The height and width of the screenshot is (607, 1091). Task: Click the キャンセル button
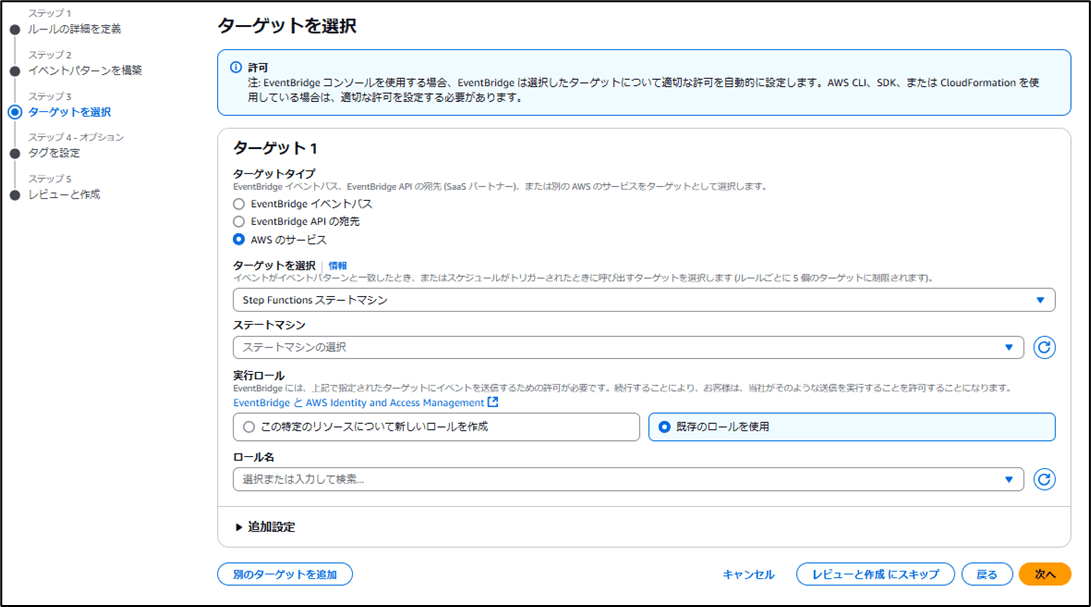pos(748,574)
